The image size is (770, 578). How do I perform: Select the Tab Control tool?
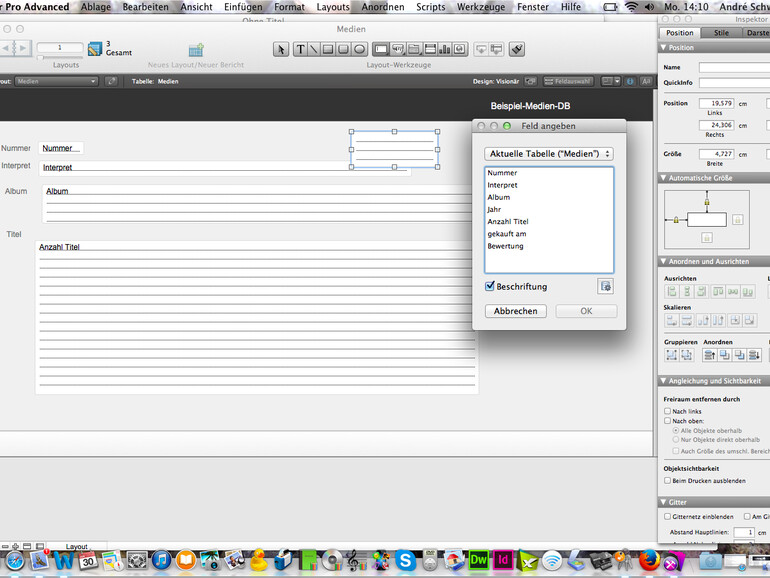[x=413, y=49]
